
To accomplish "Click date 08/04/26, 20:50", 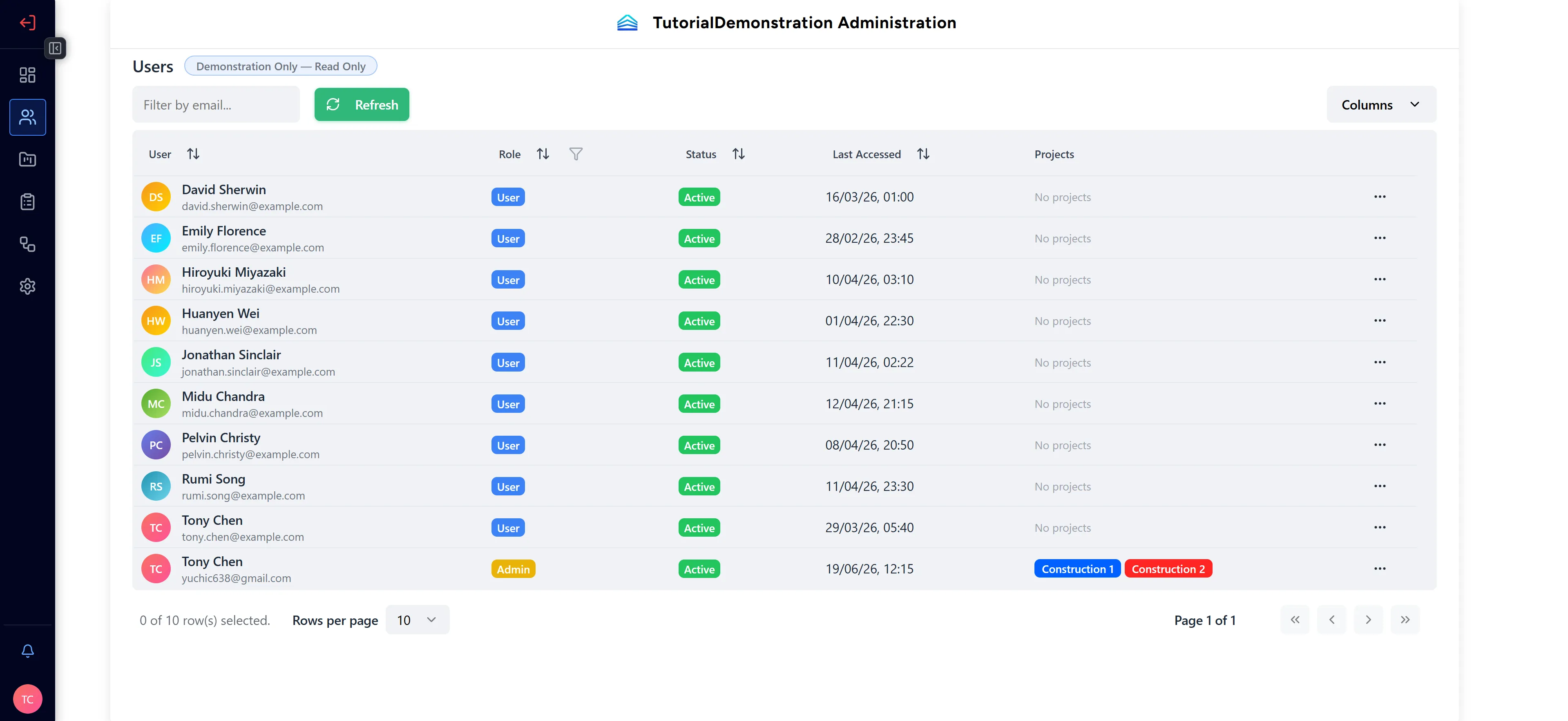I will [869, 445].
